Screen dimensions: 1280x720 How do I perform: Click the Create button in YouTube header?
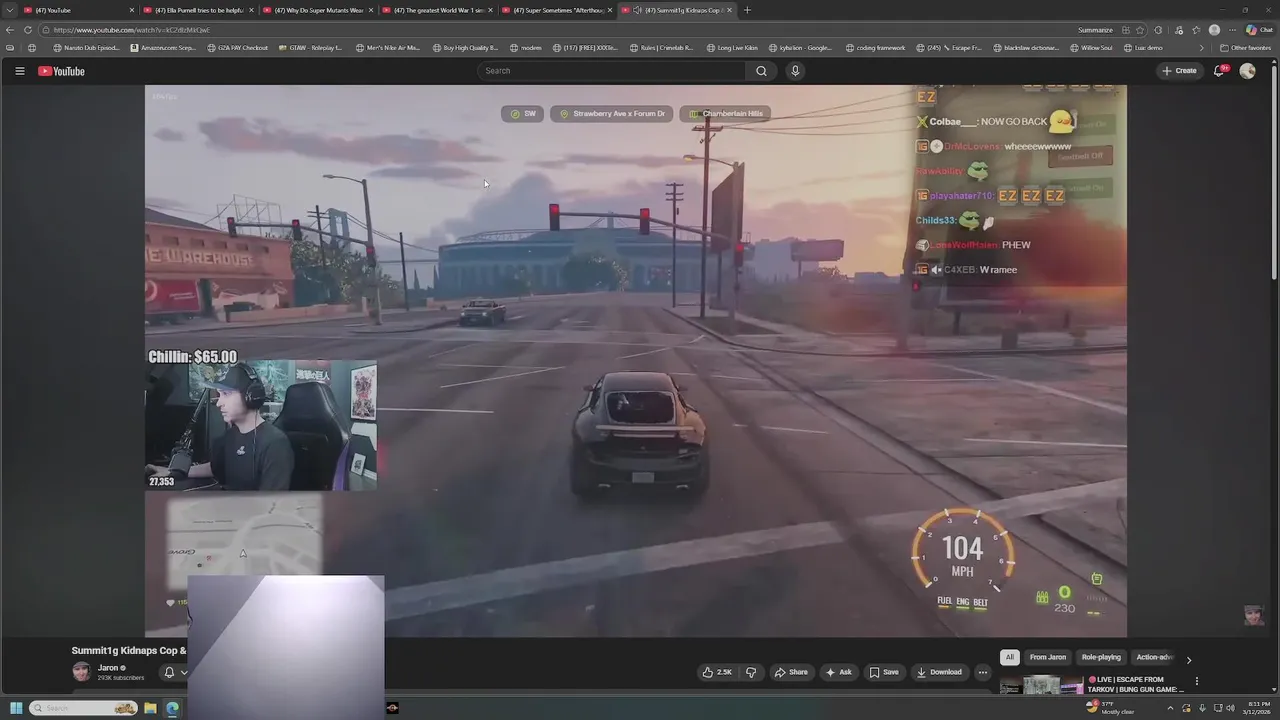pyautogui.click(x=1179, y=71)
